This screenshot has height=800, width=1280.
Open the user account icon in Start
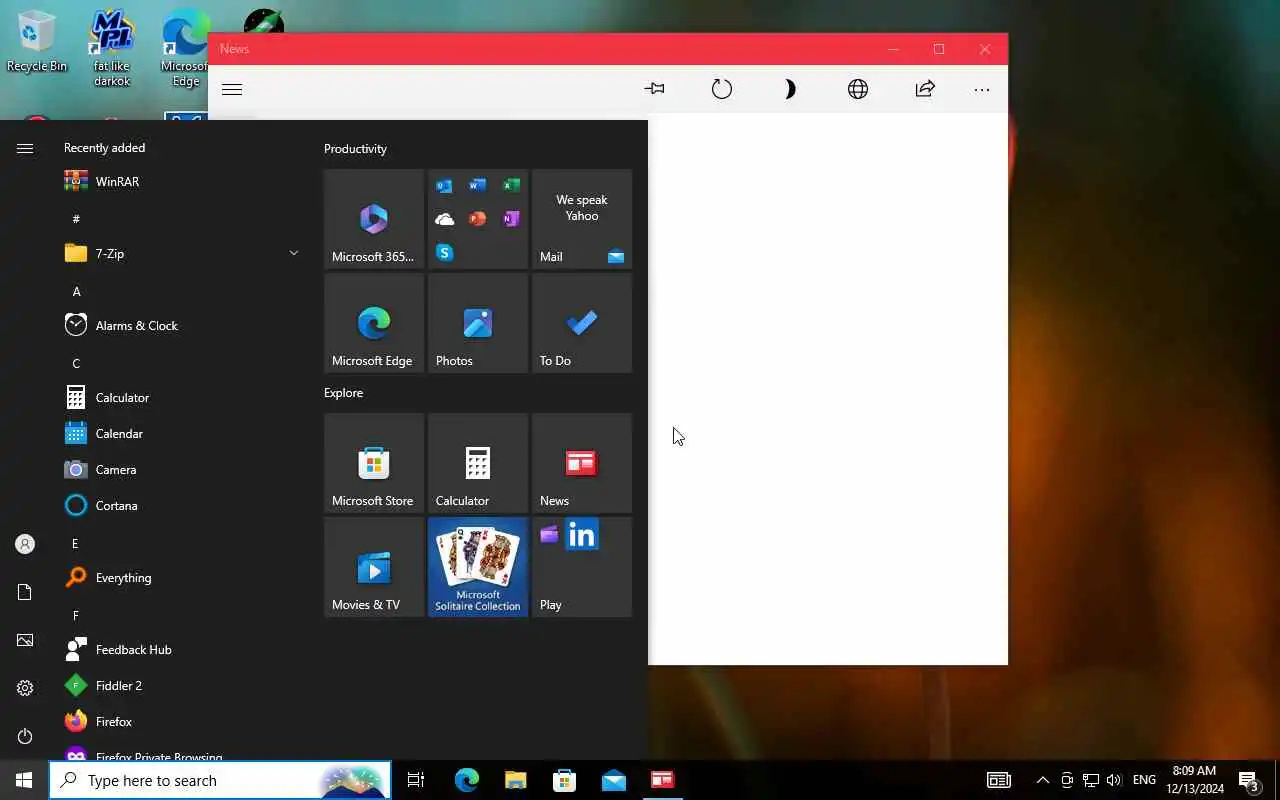click(x=25, y=544)
